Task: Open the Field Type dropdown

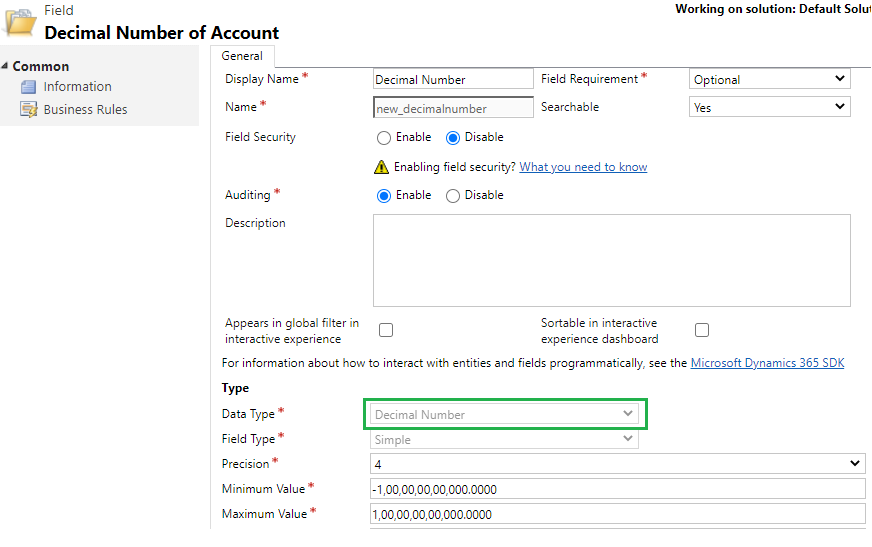Action: 504,439
